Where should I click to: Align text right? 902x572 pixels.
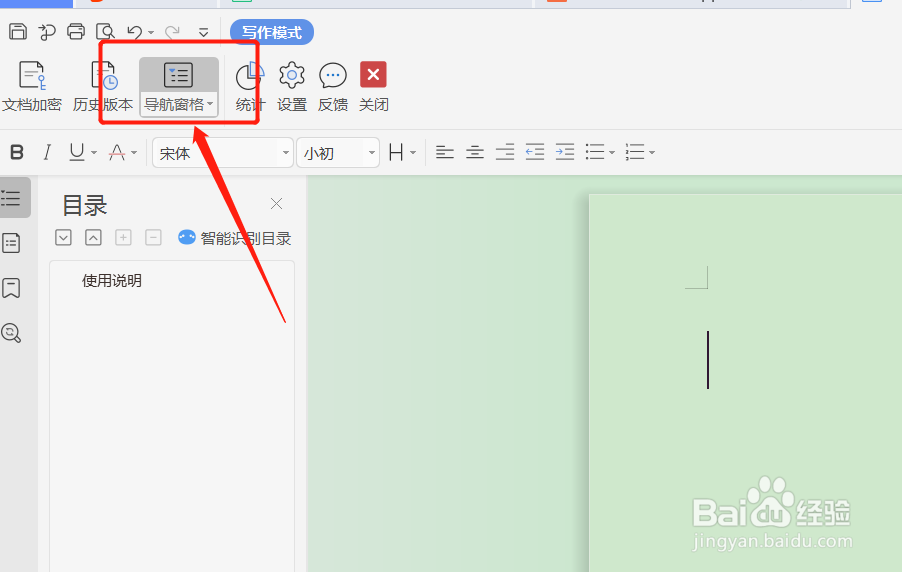[504, 152]
